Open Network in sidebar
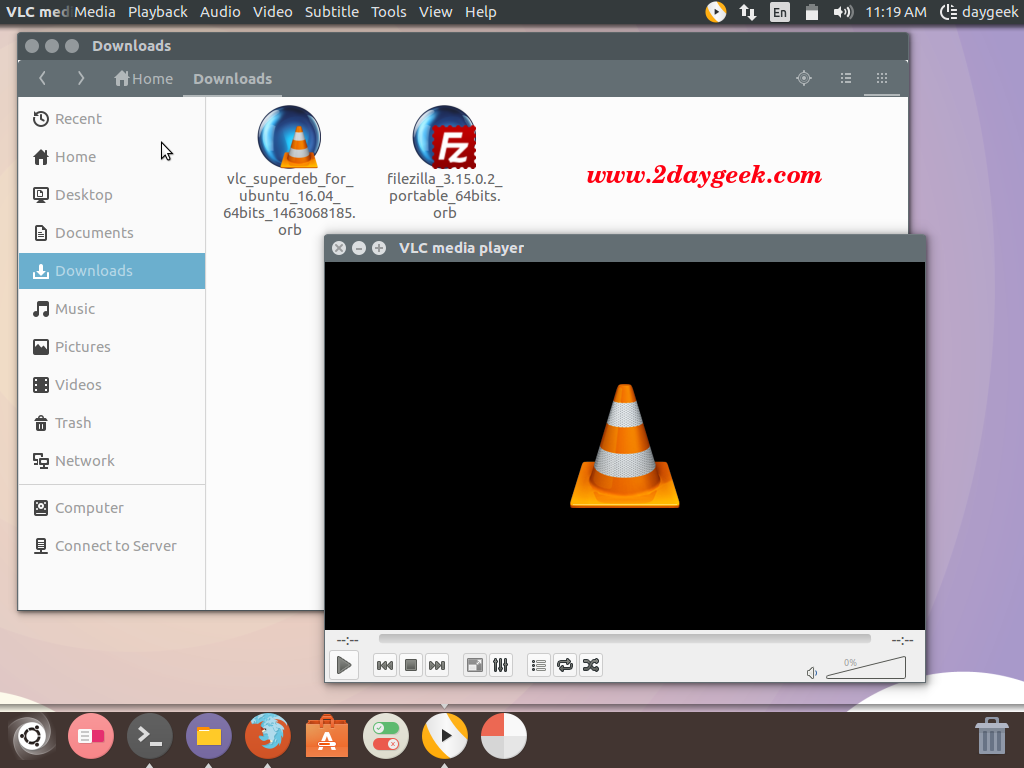1024x768 pixels. click(x=112, y=460)
